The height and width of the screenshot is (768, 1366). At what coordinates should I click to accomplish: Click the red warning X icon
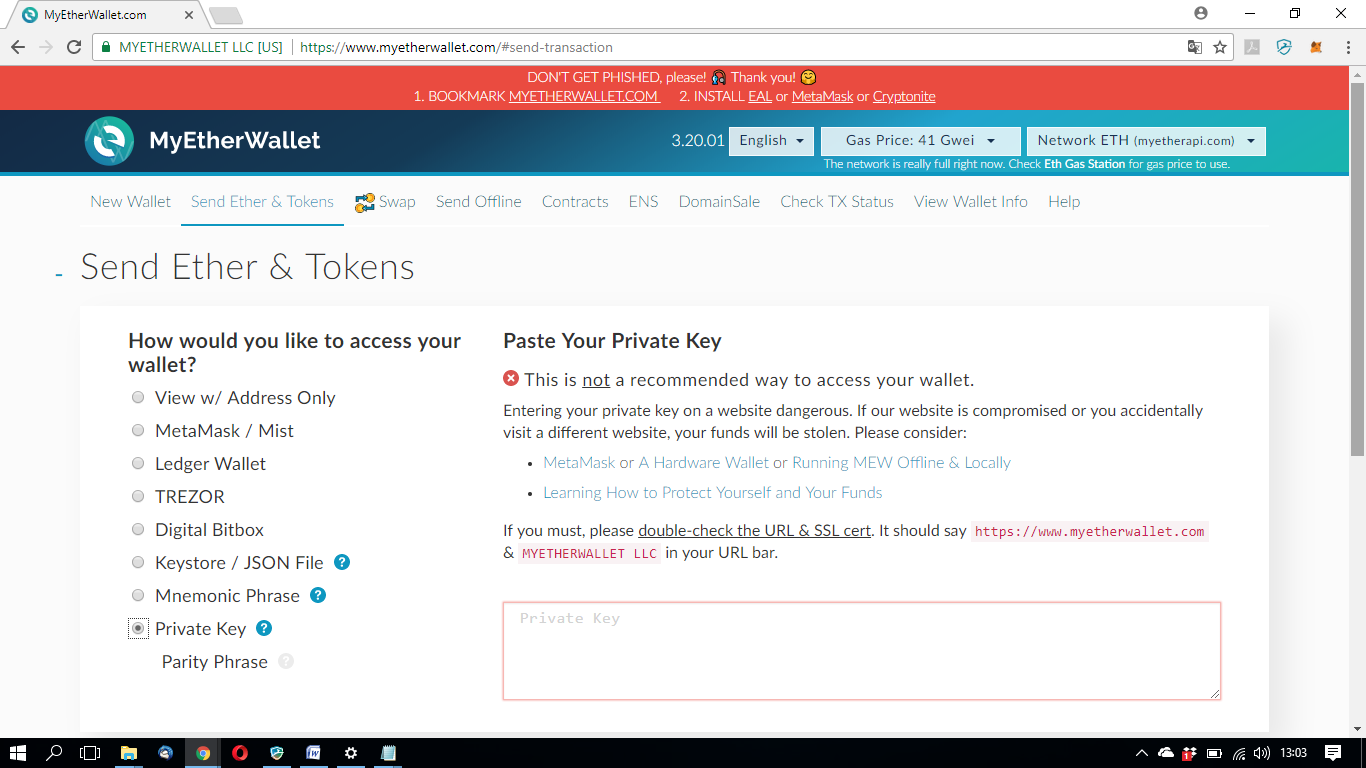coord(511,378)
